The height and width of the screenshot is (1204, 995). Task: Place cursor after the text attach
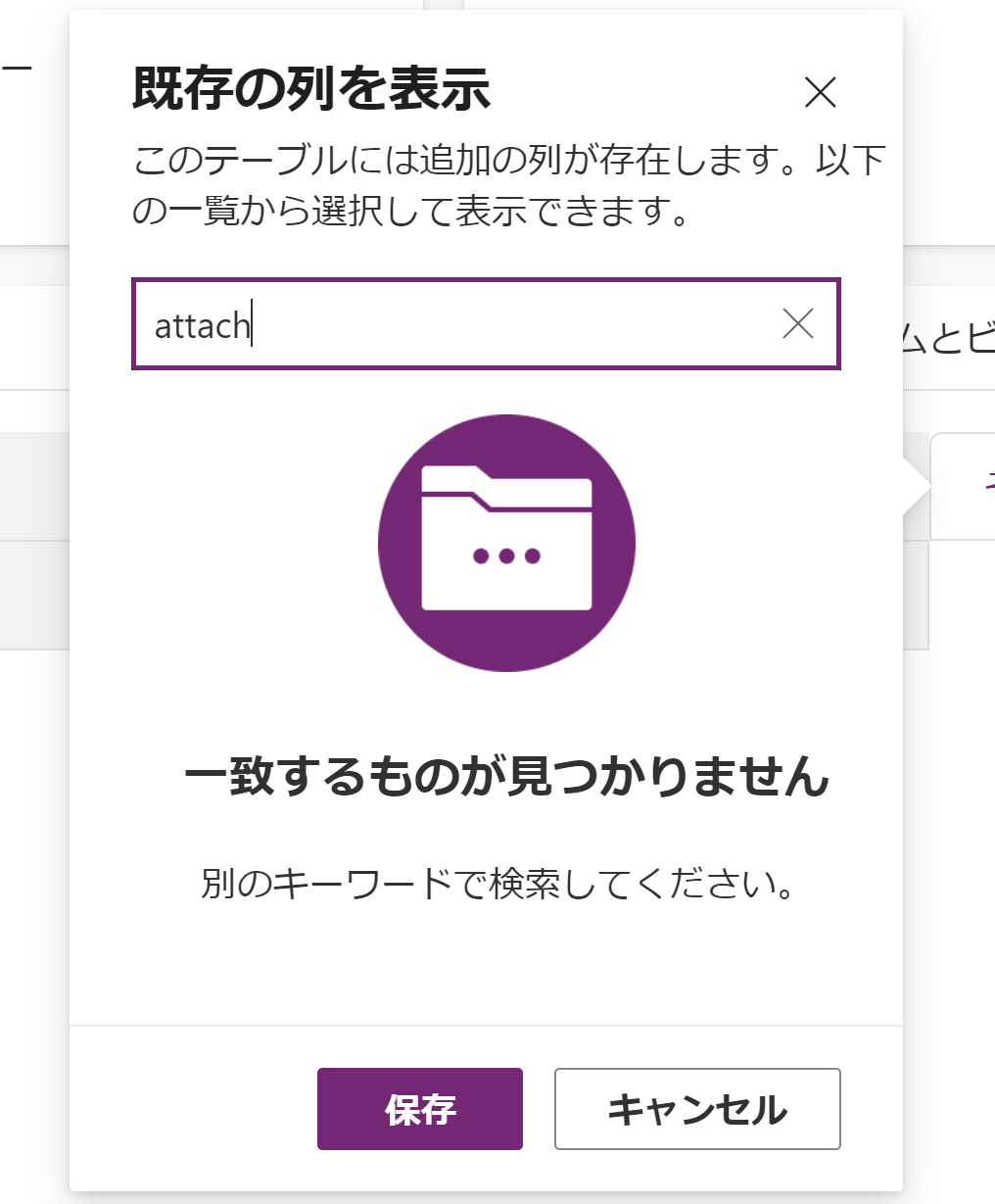(252, 325)
